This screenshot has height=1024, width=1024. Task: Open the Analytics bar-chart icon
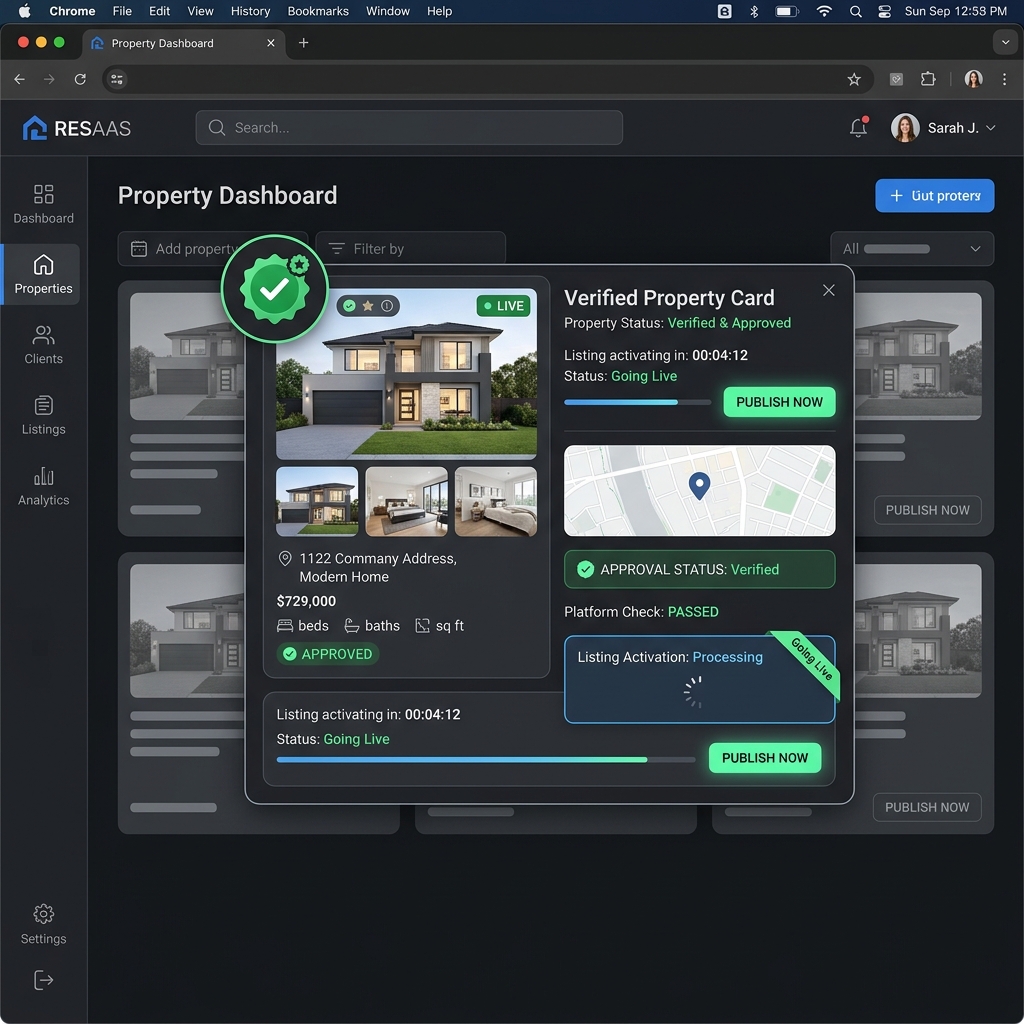pyautogui.click(x=43, y=475)
